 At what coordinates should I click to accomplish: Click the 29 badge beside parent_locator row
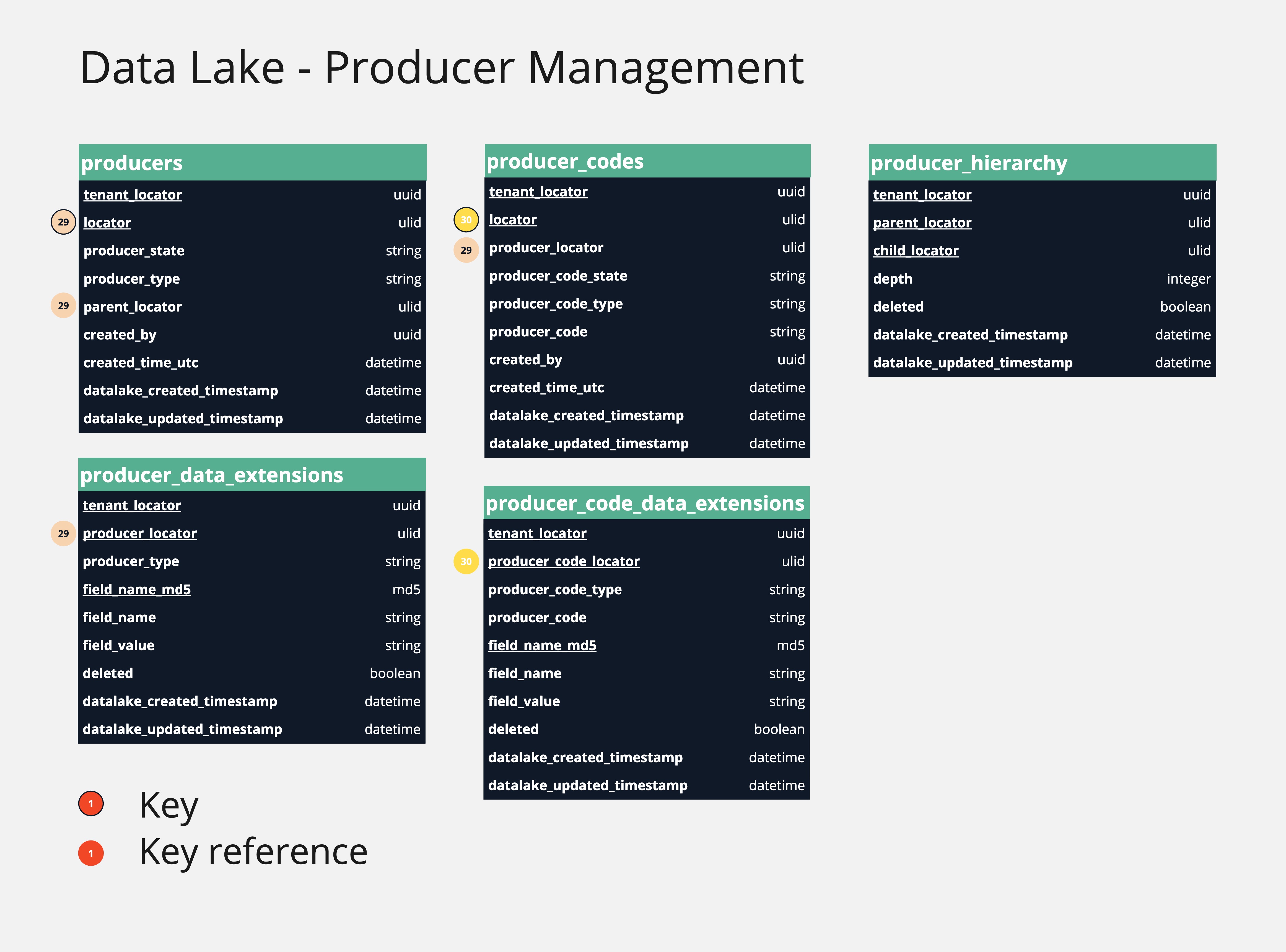pyautogui.click(x=63, y=305)
